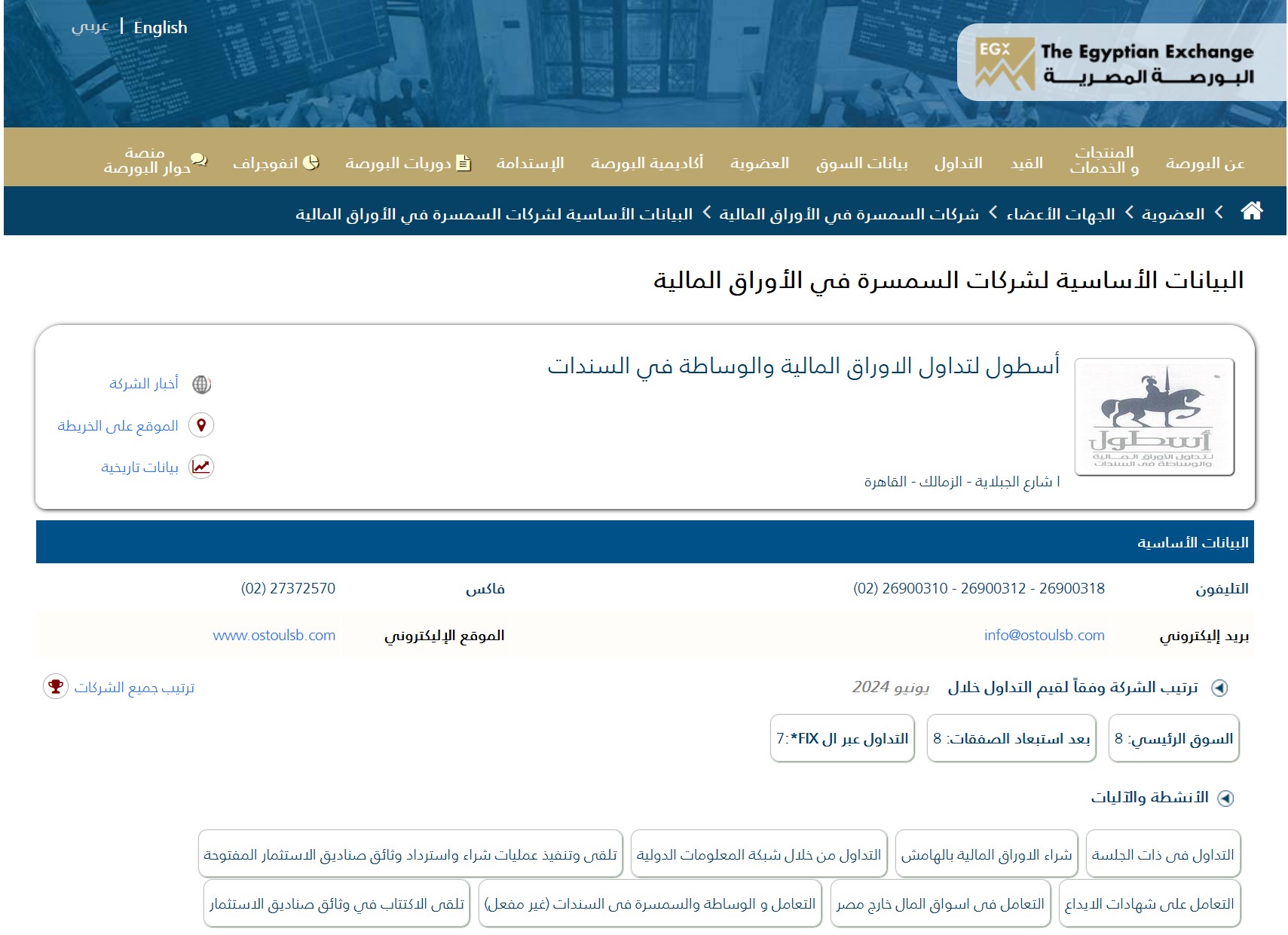Click the trophy icon for company ranking
Image resolution: width=1288 pixels, height=935 pixels.
[x=56, y=686]
